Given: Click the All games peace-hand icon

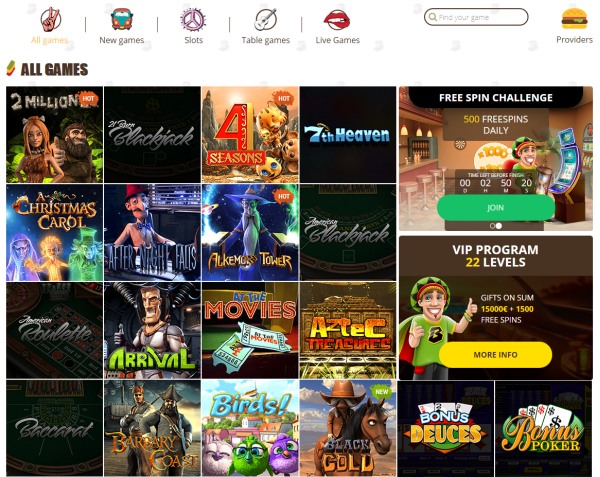Looking at the screenshot, I should pos(51,20).
